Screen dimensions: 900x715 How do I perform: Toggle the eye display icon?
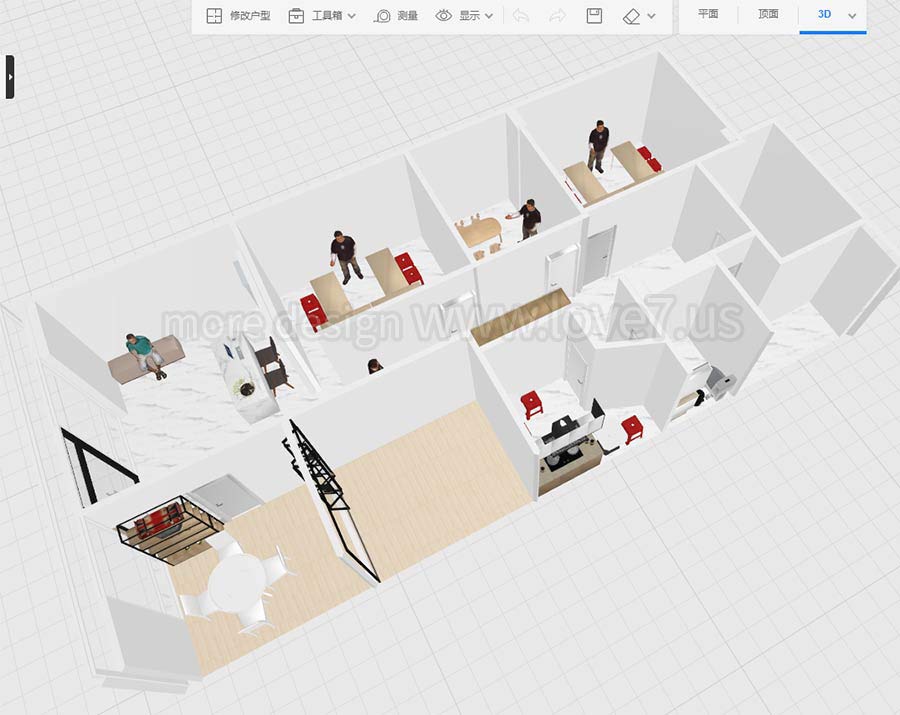443,15
